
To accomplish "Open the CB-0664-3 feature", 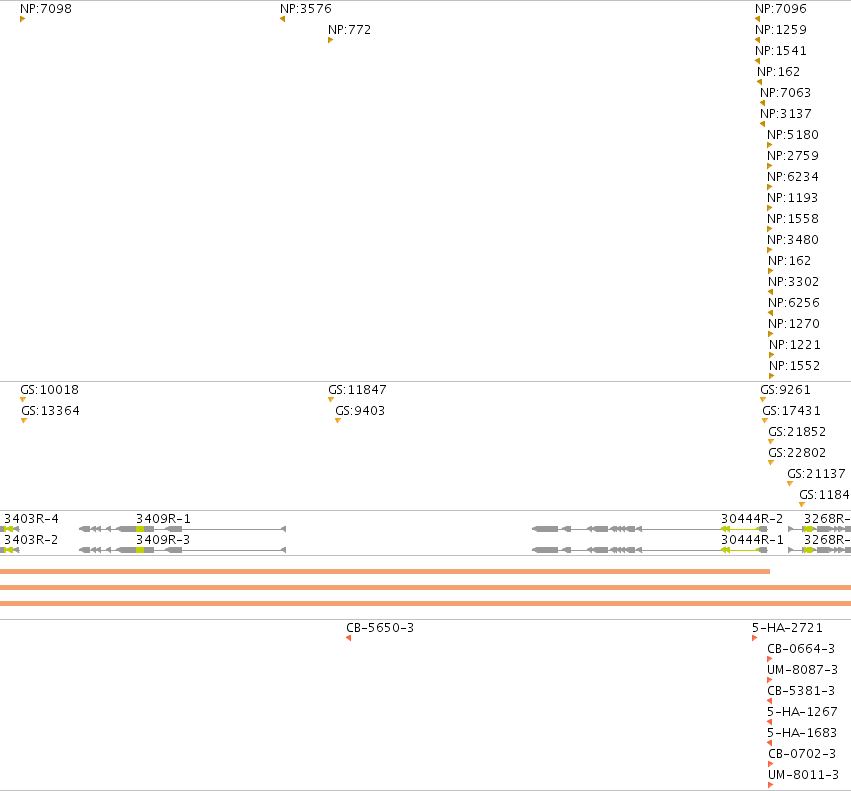I will click(x=770, y=659).
